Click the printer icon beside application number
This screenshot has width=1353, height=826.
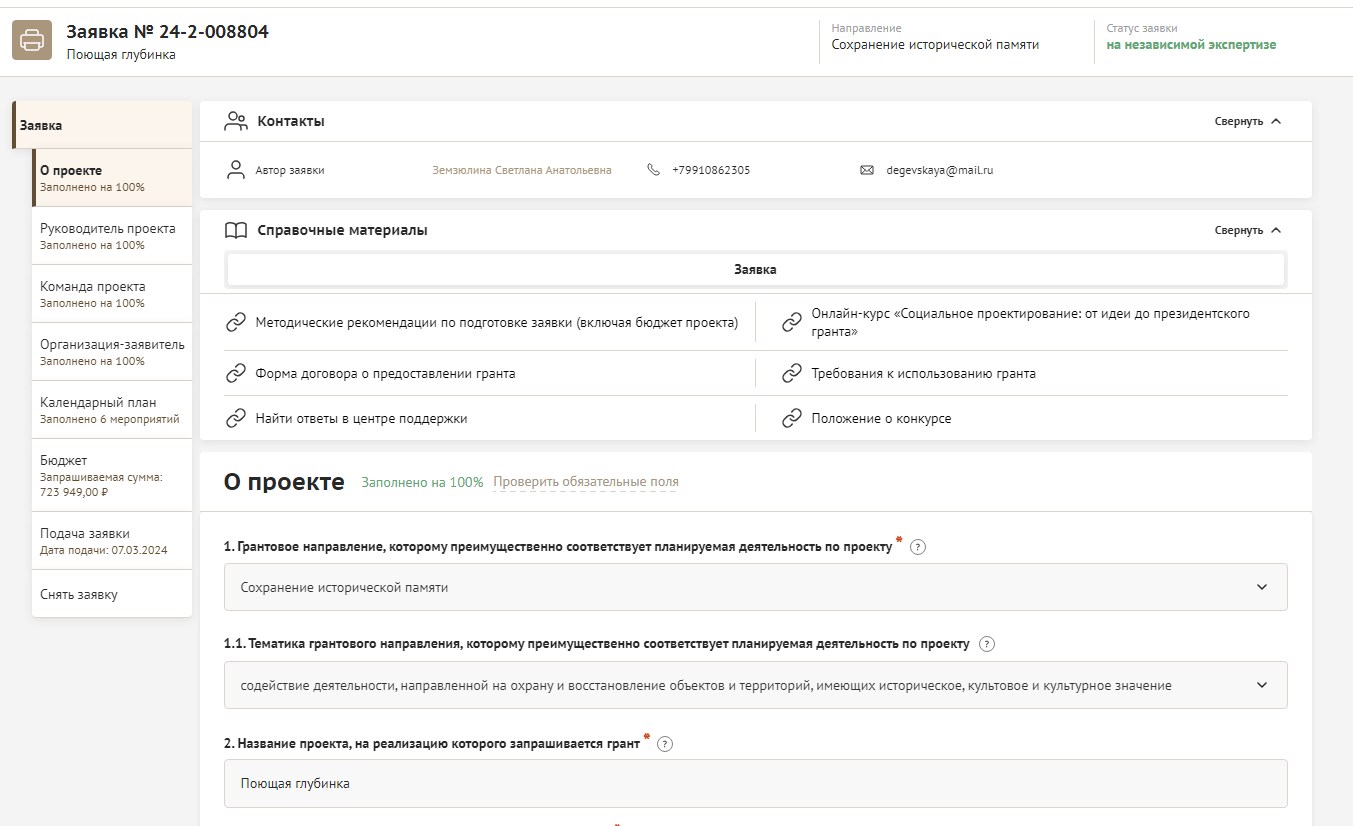(32, 41)
